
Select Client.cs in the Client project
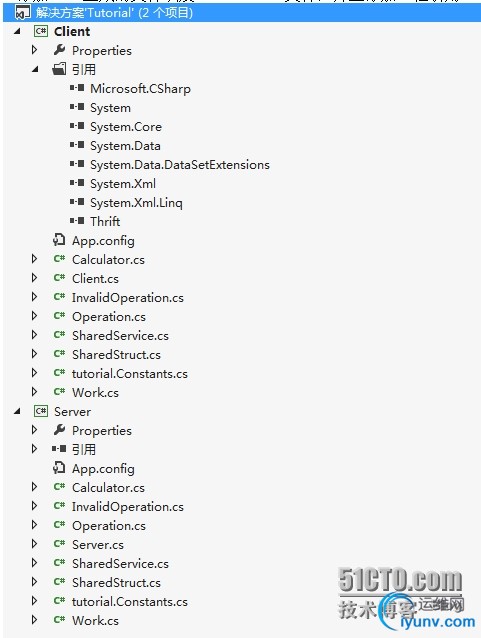pos(95,278)
